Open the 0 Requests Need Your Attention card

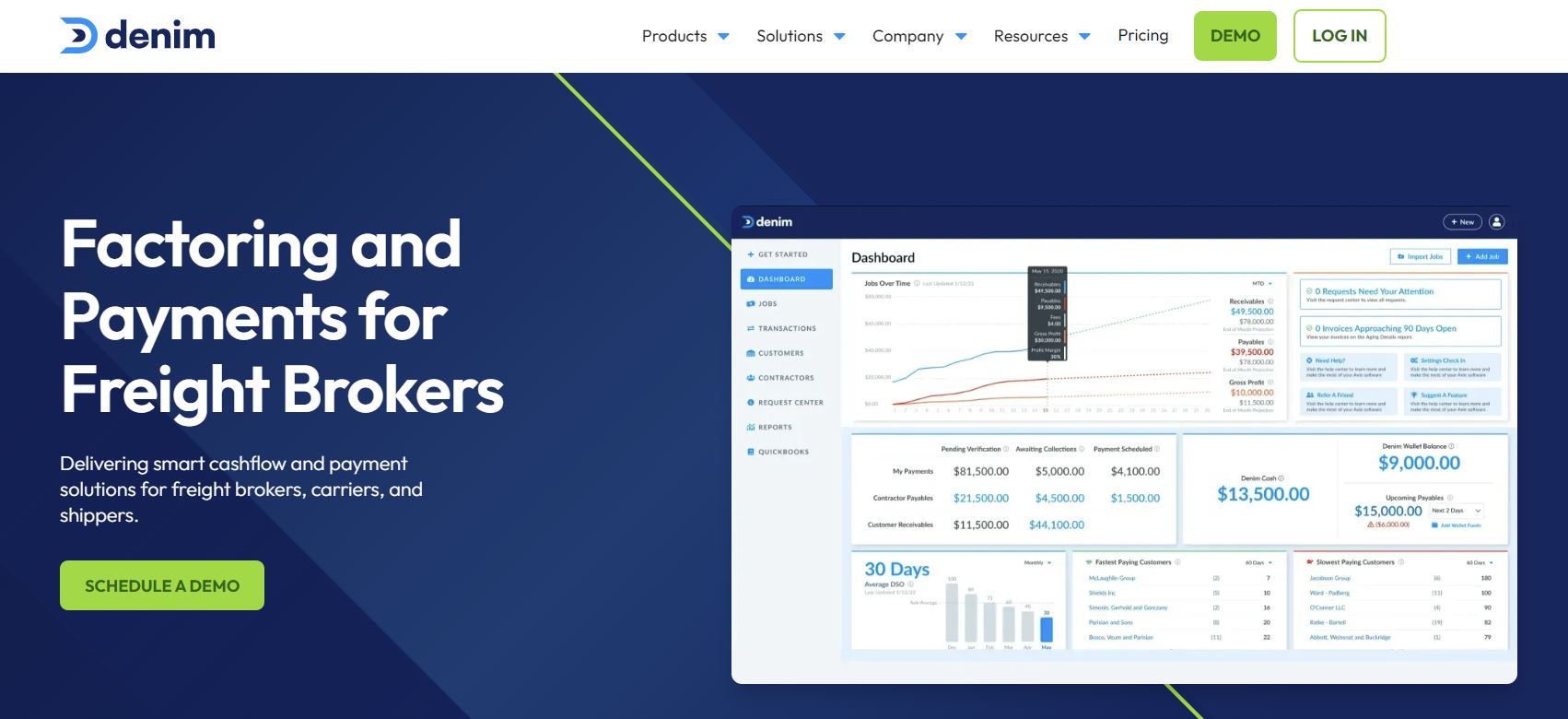[1400, 294]
